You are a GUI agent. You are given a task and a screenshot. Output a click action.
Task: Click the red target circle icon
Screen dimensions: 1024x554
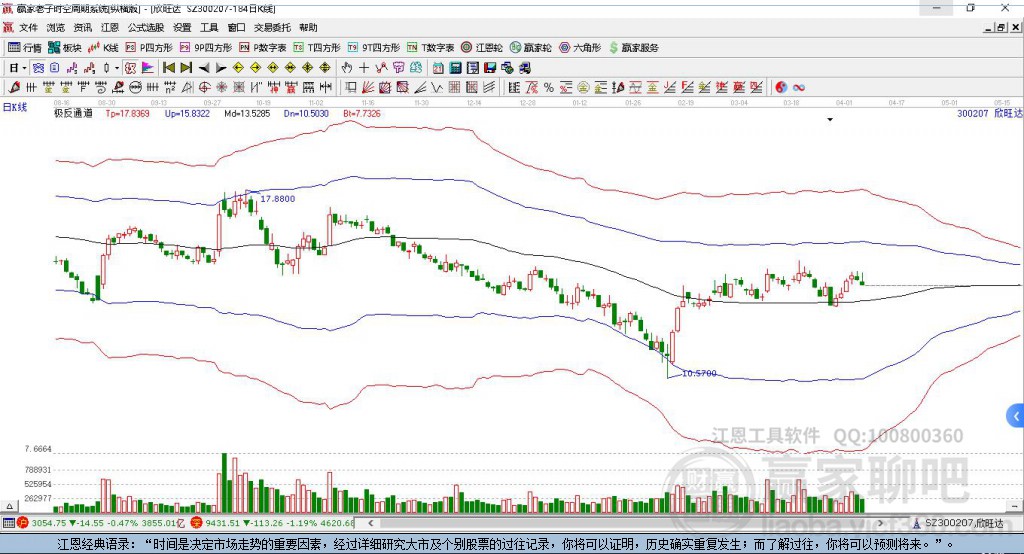click(204, 87)
